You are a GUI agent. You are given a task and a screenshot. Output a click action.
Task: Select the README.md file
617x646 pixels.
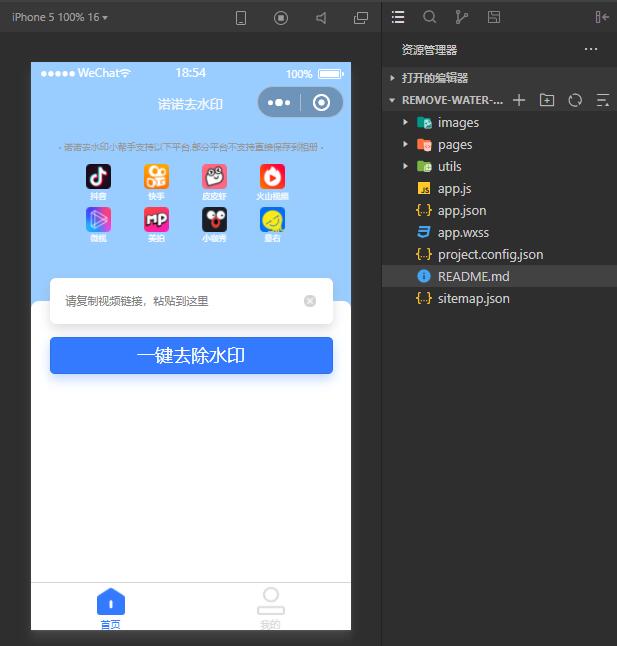click(x=499, y=276)
